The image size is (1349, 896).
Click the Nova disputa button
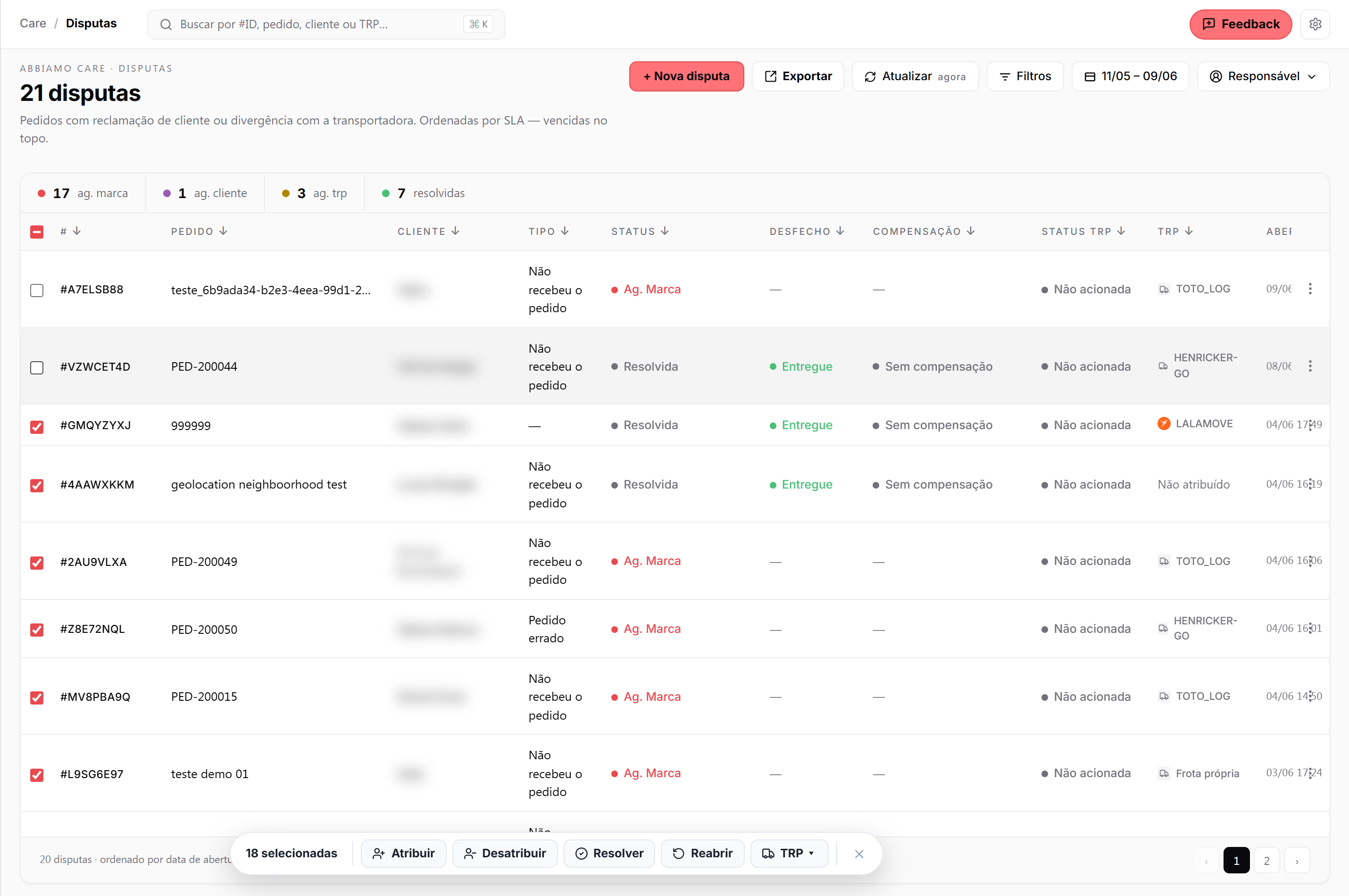coord(686,76)
